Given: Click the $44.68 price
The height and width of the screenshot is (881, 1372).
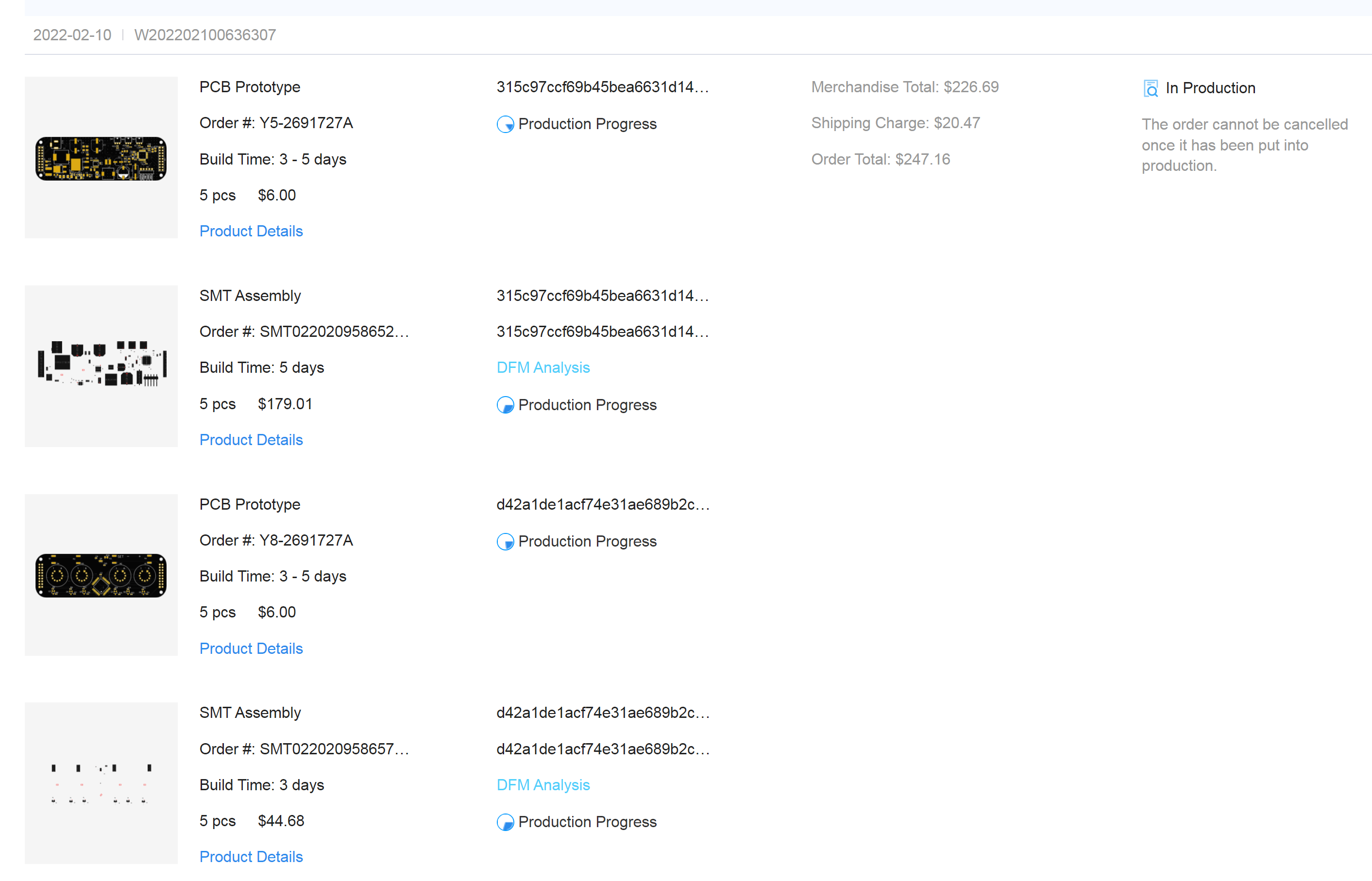Looking at the screenshot, I should coord(281,821).
